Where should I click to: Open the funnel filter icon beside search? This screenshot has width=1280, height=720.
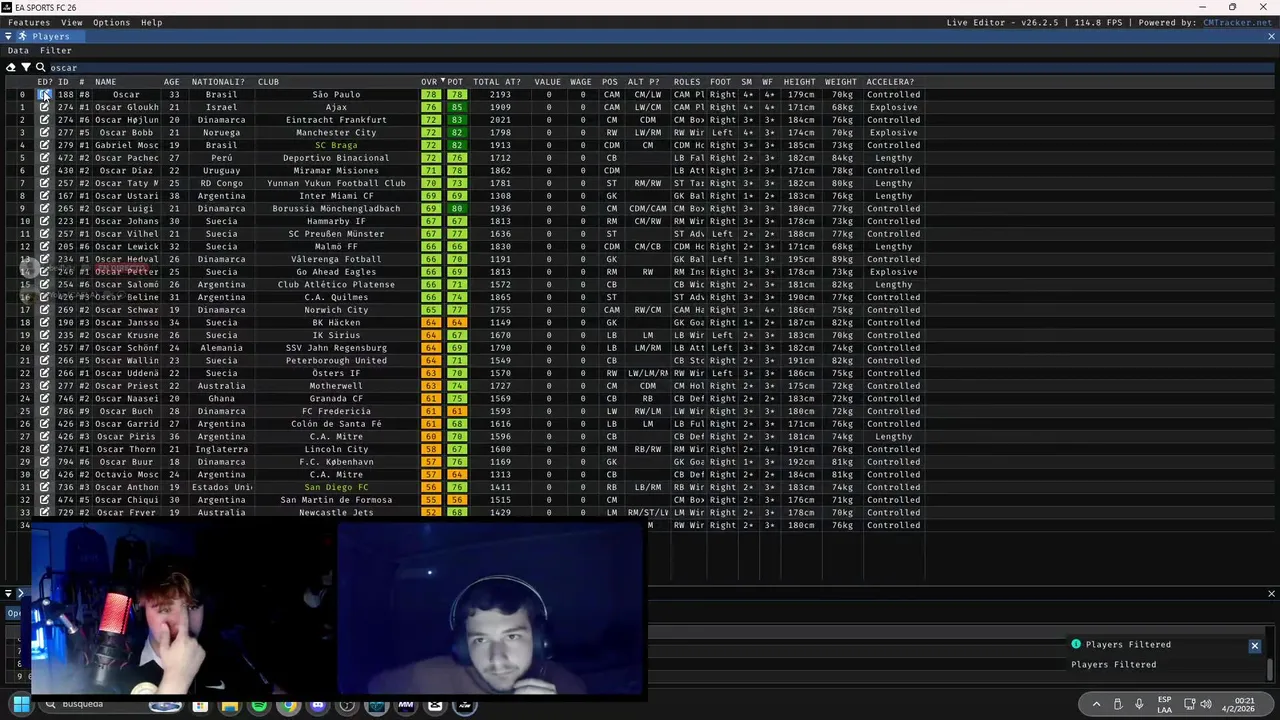(26, 67)
